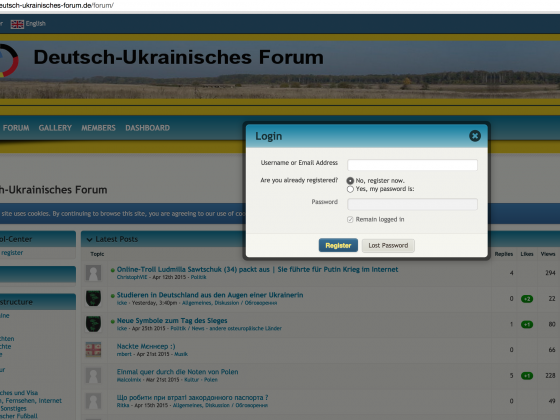Viewport: 560px width, 420px height.
Task: Open Що робити при втраті паспорта topic
Action: point(192,398)
